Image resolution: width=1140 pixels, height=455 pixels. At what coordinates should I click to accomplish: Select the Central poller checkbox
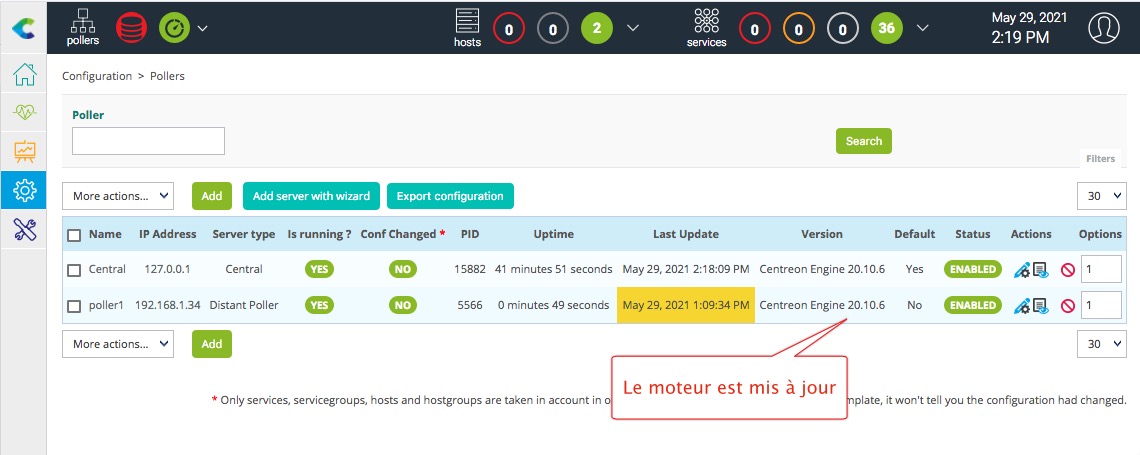pyautogui.click(x=74, y=270)
